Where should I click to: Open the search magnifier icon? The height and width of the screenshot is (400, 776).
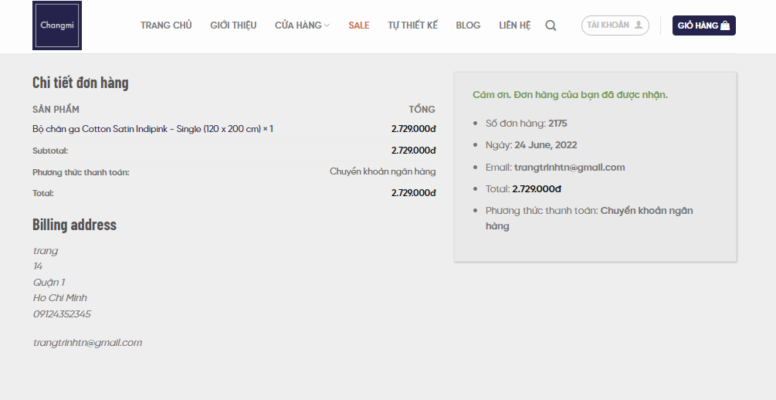pyautogui.click(x=550, y=25)
